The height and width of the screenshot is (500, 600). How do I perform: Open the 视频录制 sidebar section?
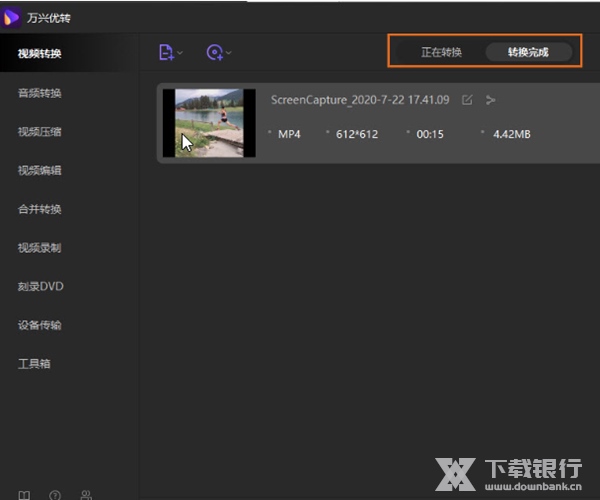(x=39, y=248)
